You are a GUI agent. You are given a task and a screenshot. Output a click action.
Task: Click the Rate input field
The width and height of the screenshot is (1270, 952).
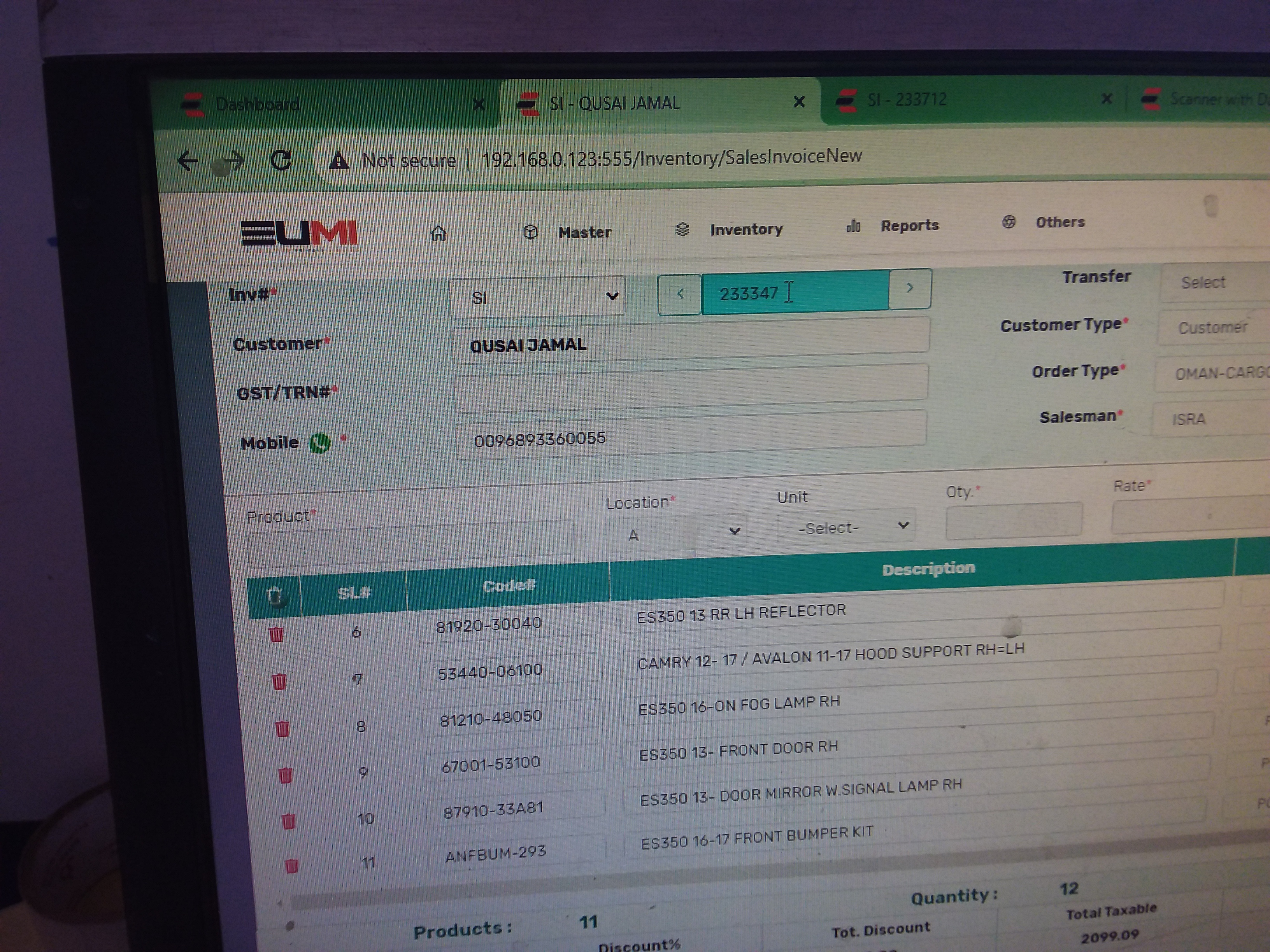coord(1191,516)
